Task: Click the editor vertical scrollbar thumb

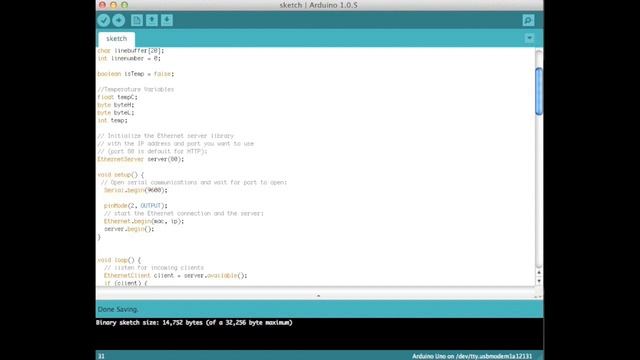Action: (x=539, y=91)
